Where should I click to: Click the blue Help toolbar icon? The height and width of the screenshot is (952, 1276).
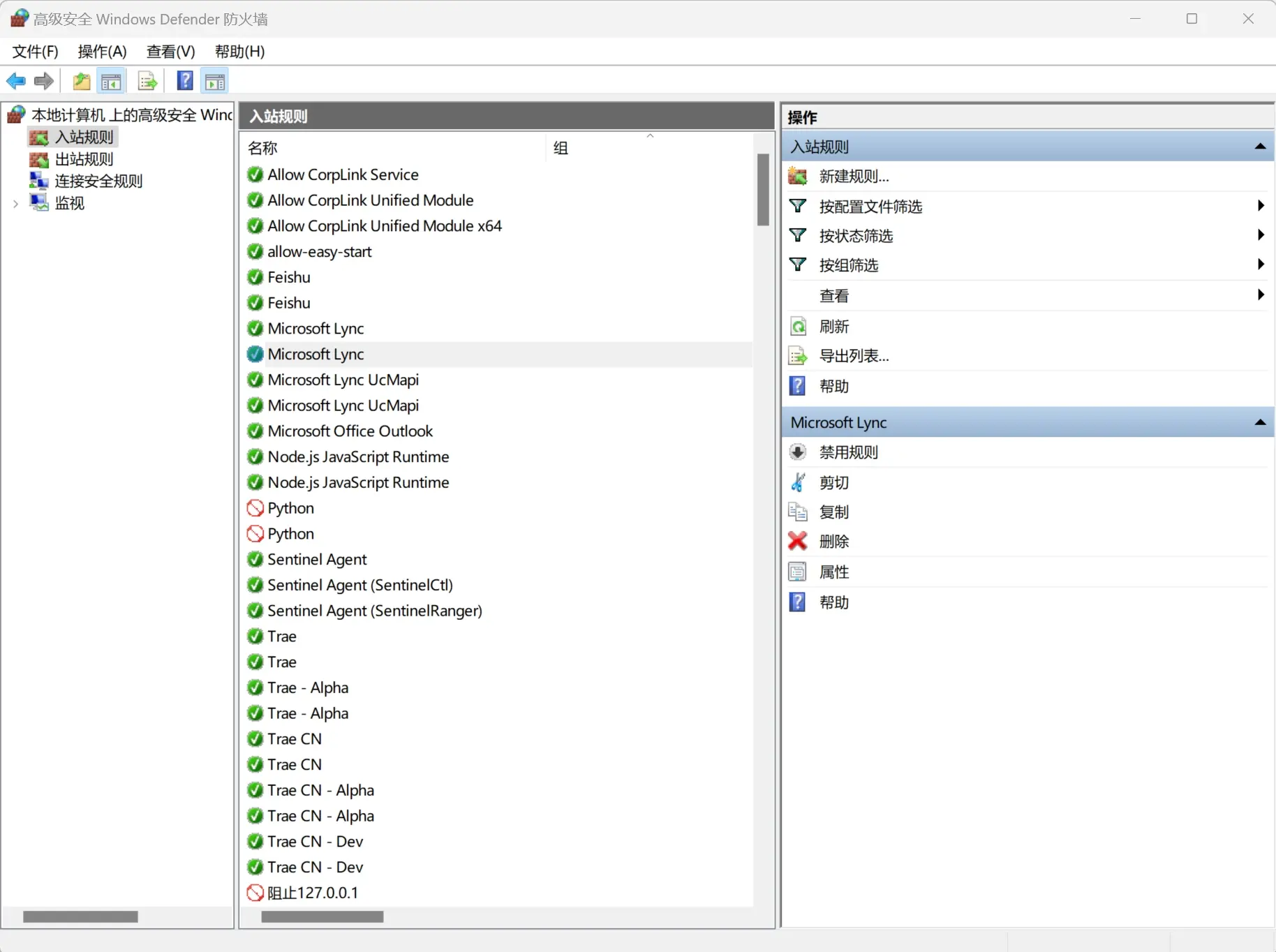[x=185, y=82]
